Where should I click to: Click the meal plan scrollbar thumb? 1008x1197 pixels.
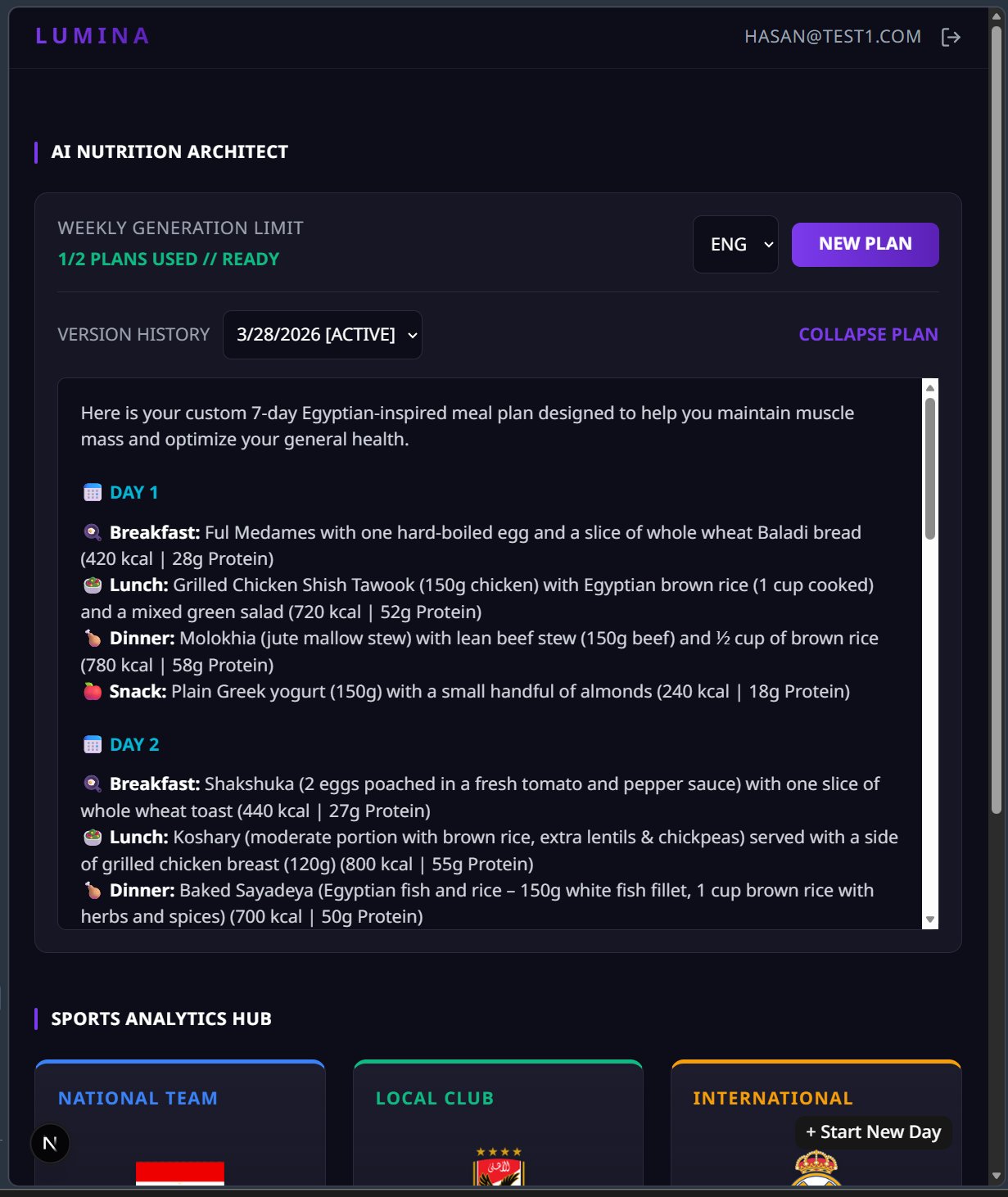[929, 468]
